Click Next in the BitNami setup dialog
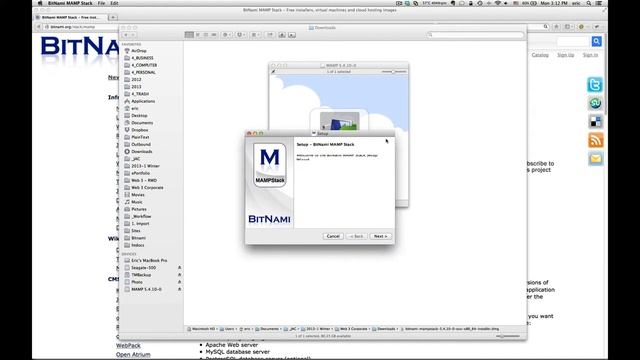Screen dimensions: 640x360 (380, 236)
